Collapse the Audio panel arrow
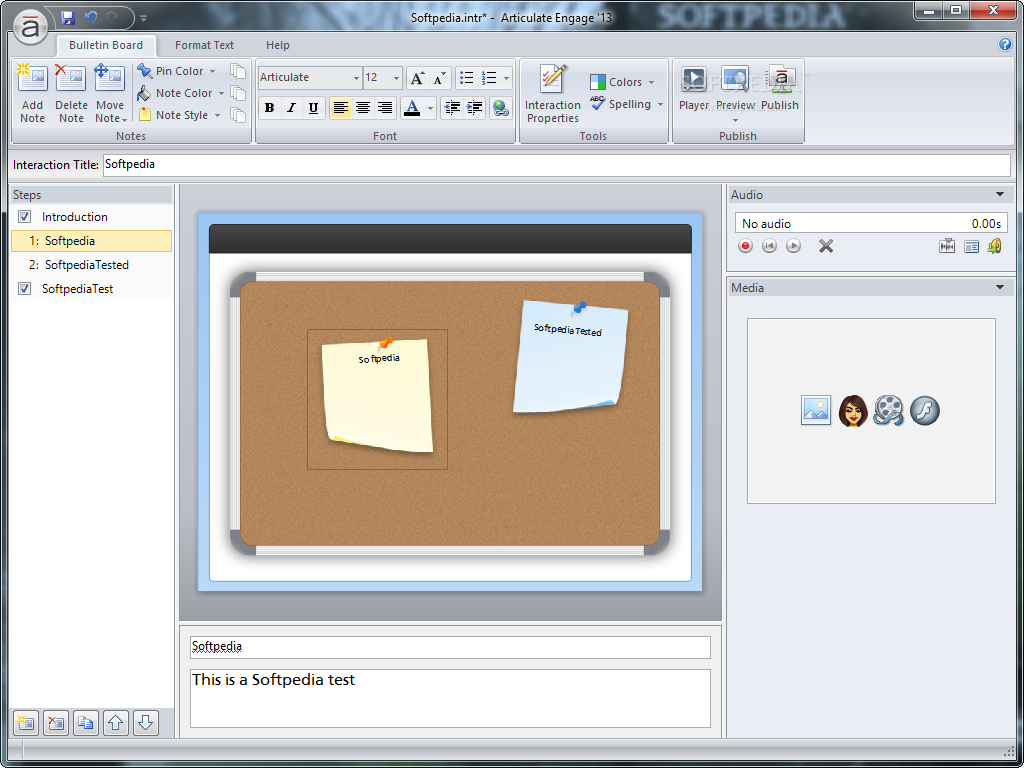 click(1000, 195)
